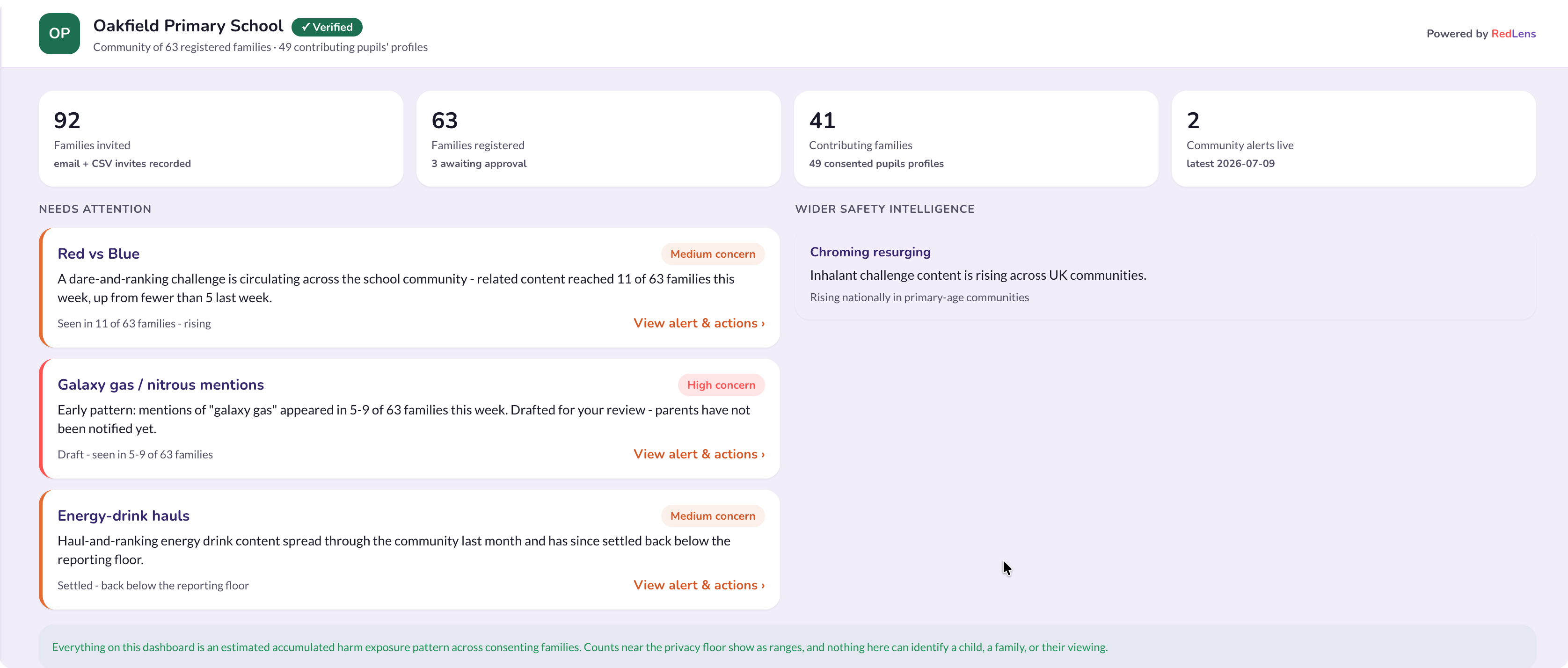This screenshot has width=1568, height=668.
Task: Select the Energy-drink hauls alert title
Action: coord(124,516)
